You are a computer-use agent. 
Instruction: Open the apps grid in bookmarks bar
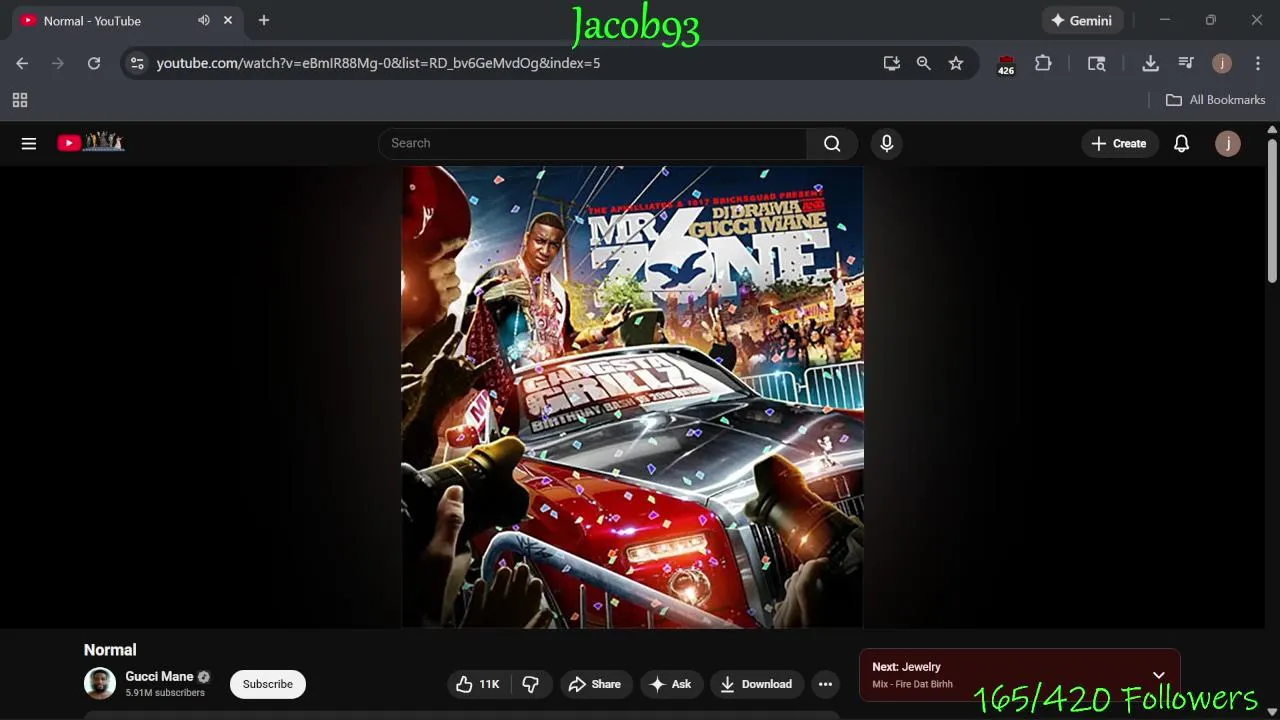coord(20,100)
